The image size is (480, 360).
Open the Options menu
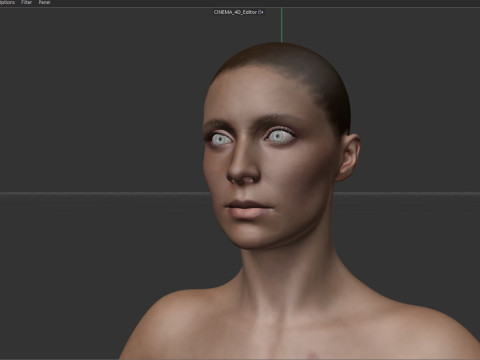7,2
